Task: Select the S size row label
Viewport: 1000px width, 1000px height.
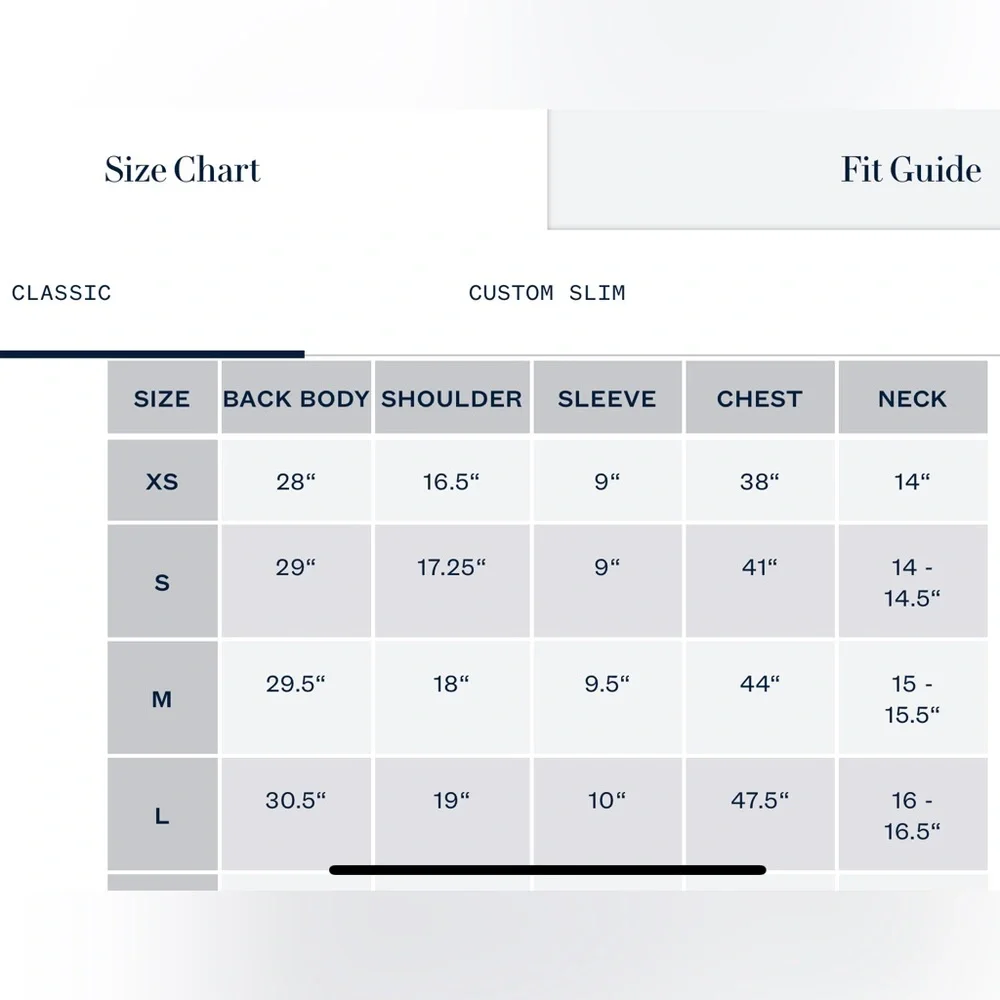Action: (x=162, y=582)
